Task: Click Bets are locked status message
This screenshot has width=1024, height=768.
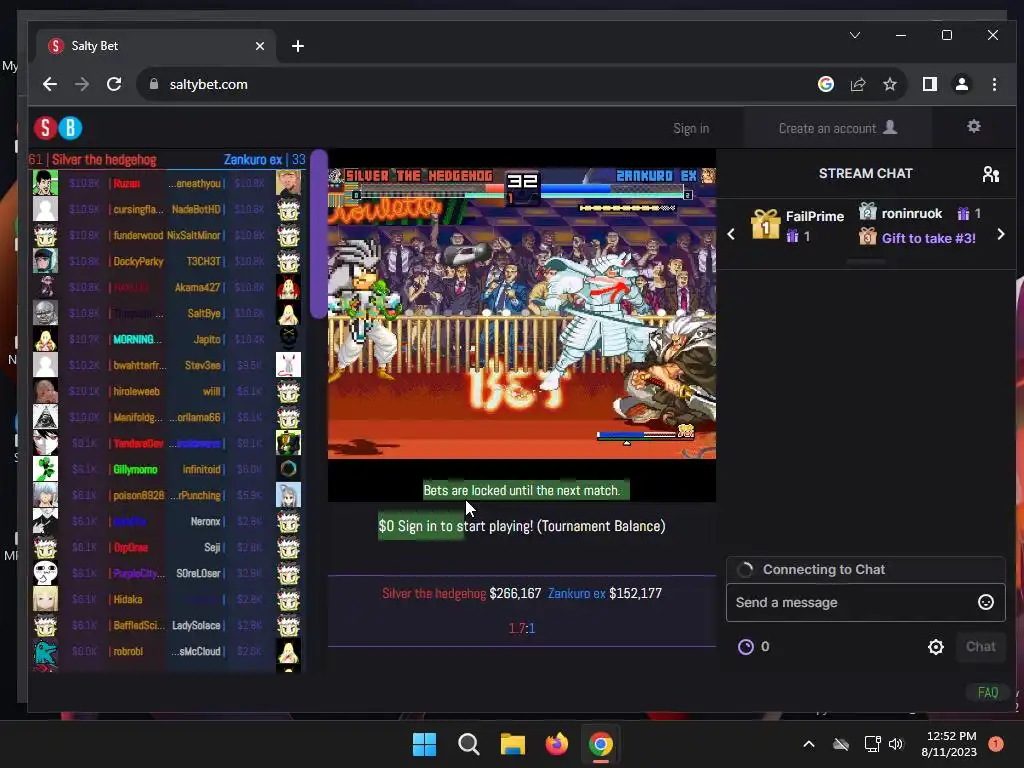Action: point(522,490)
